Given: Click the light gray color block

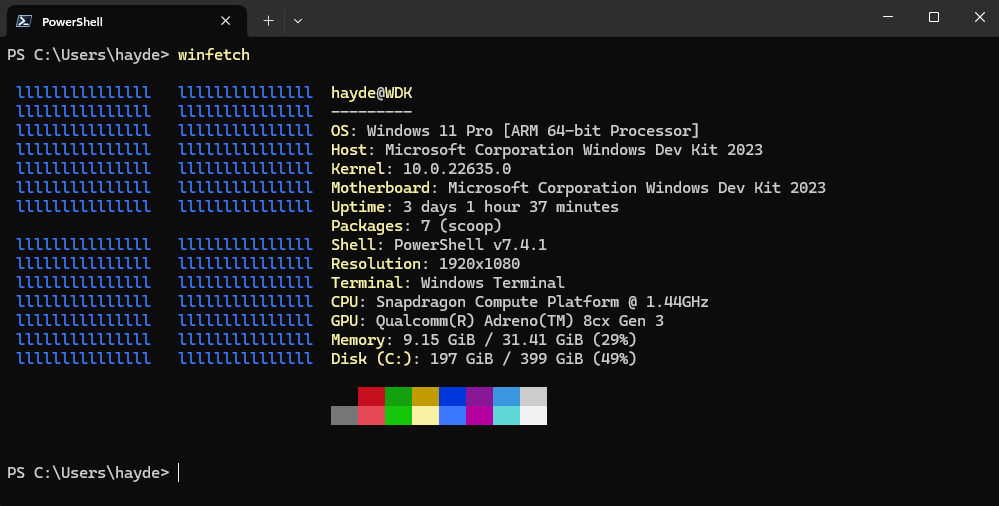Looking at the screenshot, I should click(533, 396).
